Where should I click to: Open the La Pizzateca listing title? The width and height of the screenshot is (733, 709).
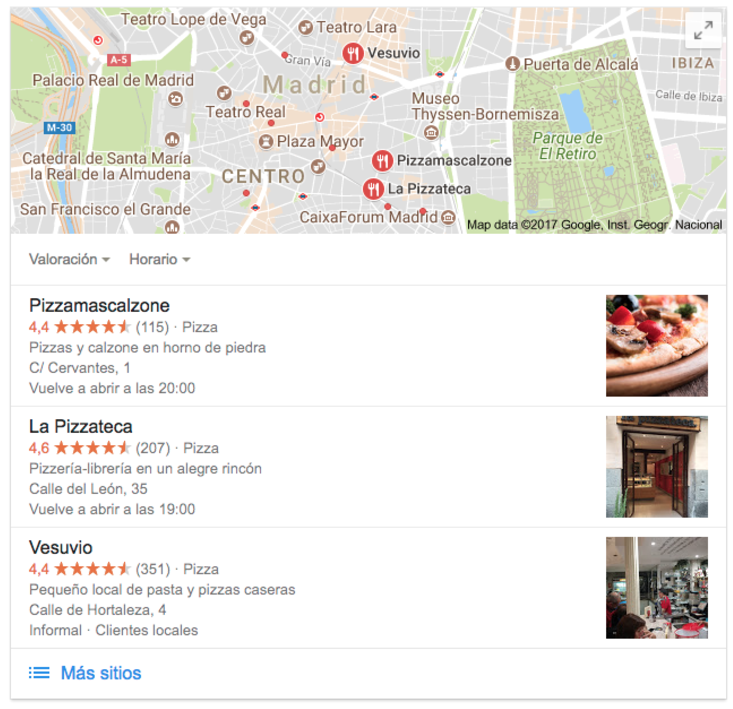80,427
